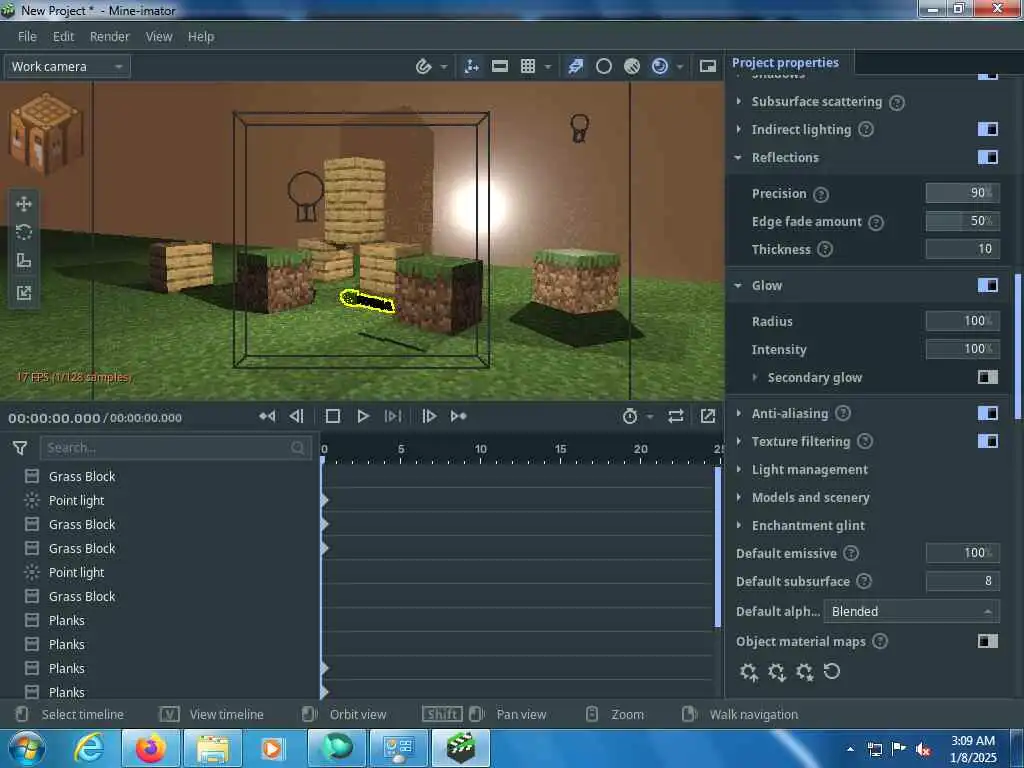Toggle Anti-aliasing switch
1024x768 pixels.
click(988, 413)
